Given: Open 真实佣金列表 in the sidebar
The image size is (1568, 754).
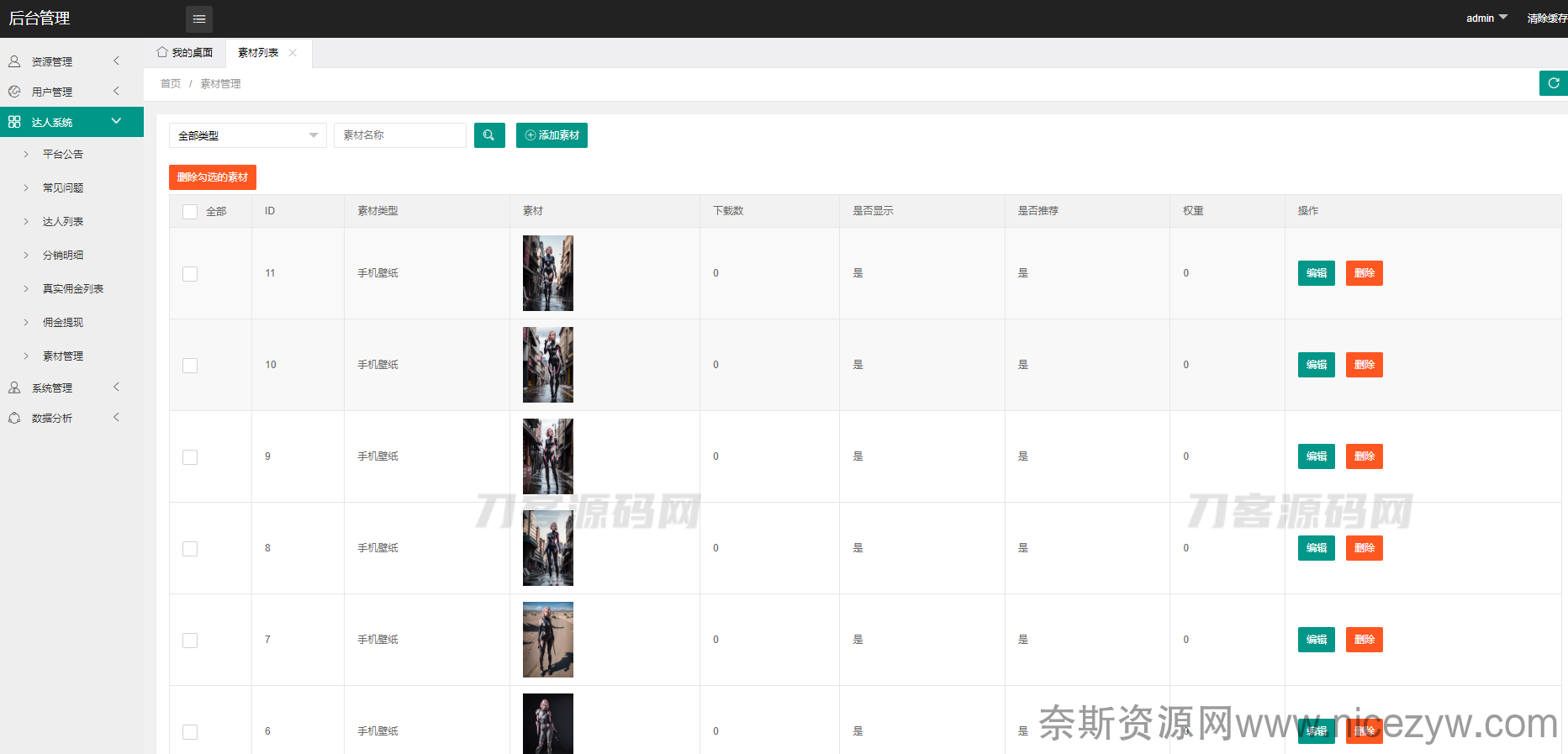Looking at the screenshot, I should pos(73,289).
